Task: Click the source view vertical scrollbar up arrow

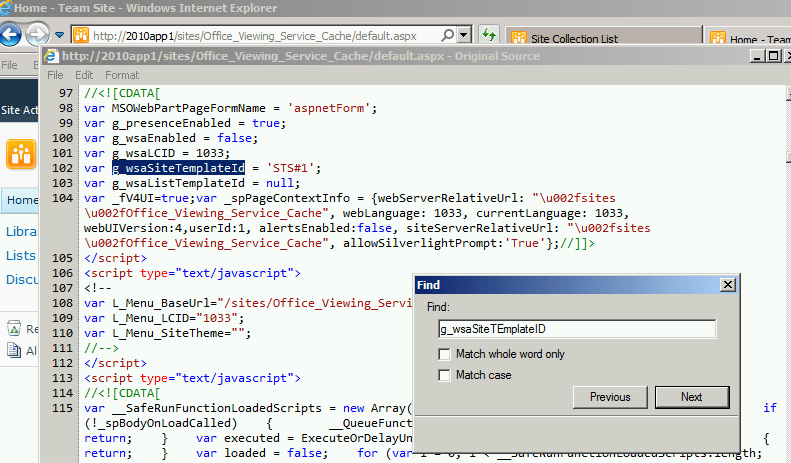Action: (x=788, y=92)
